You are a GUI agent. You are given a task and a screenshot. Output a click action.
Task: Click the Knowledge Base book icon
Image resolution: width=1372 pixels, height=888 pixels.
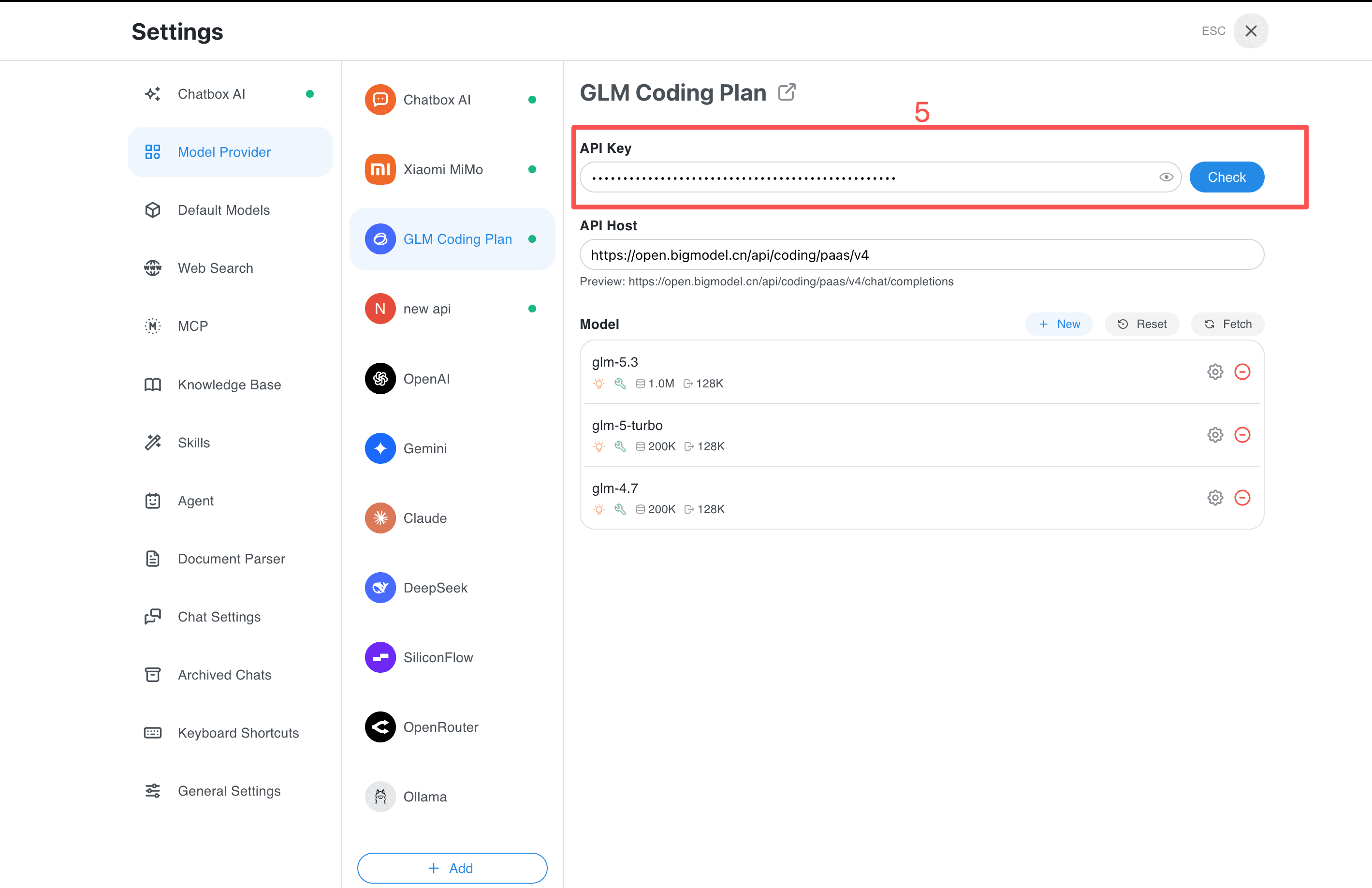tap(153, 385)
